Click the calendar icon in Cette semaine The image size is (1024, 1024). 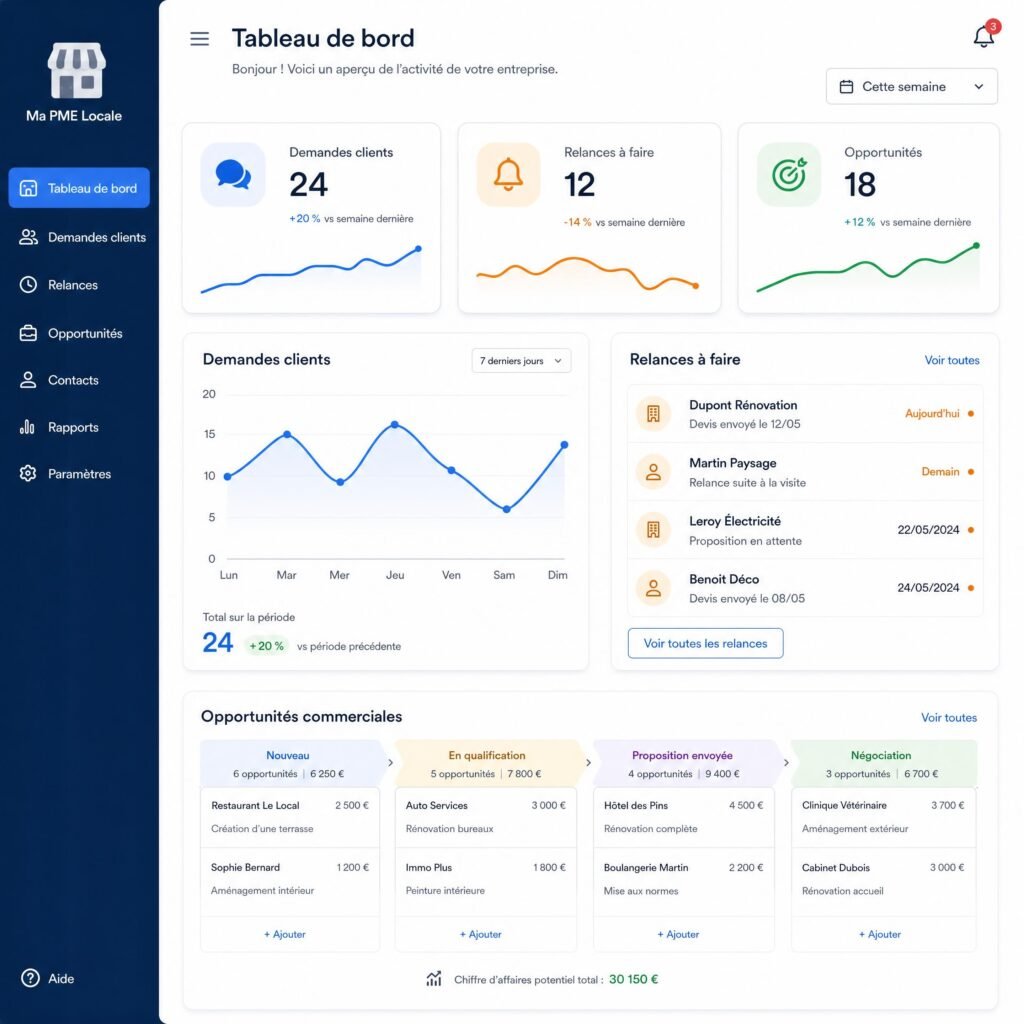point(846,86)
